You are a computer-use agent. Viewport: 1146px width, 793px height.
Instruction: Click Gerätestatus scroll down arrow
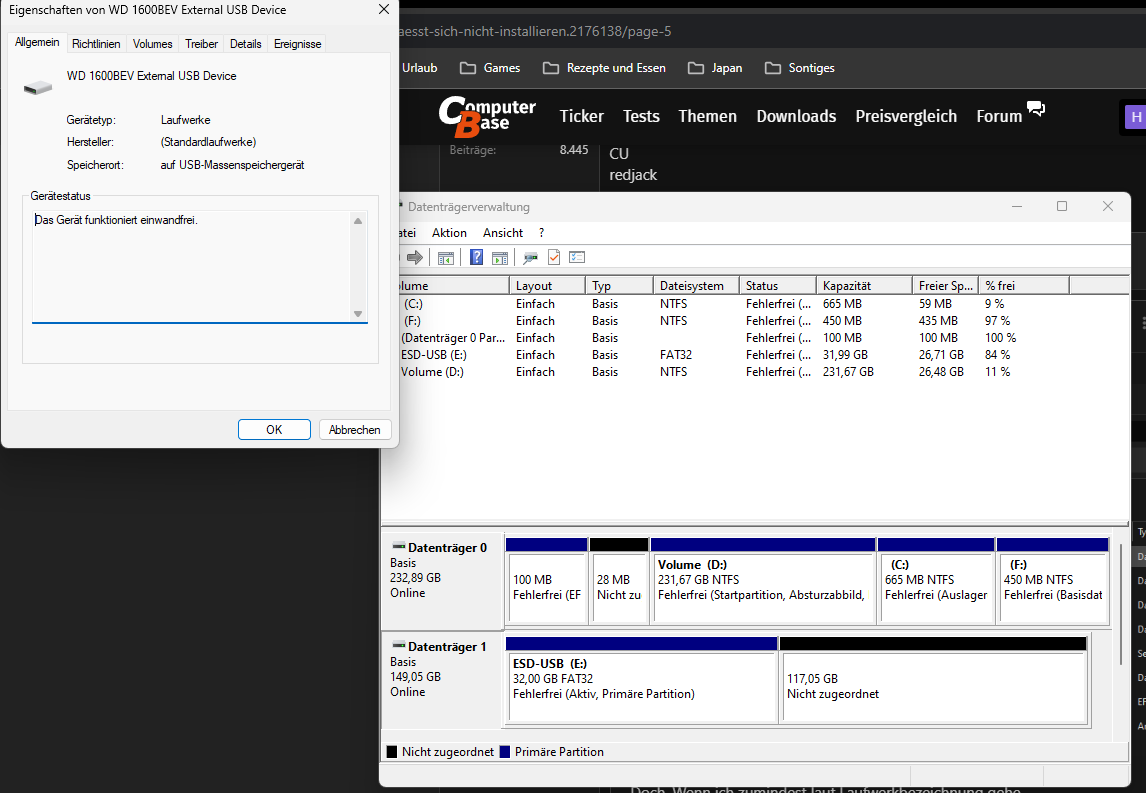pyautogui.click(x=358, y=314)
